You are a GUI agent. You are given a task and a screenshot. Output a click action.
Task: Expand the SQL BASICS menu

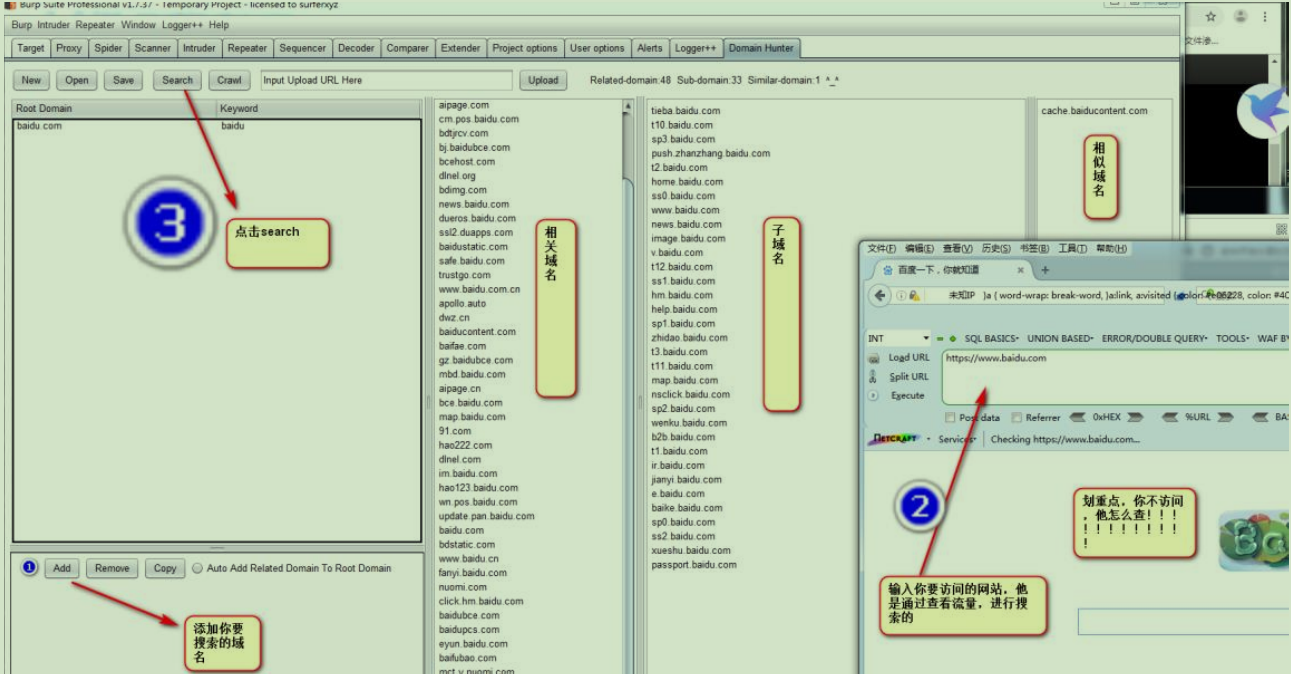click(992, 338)
